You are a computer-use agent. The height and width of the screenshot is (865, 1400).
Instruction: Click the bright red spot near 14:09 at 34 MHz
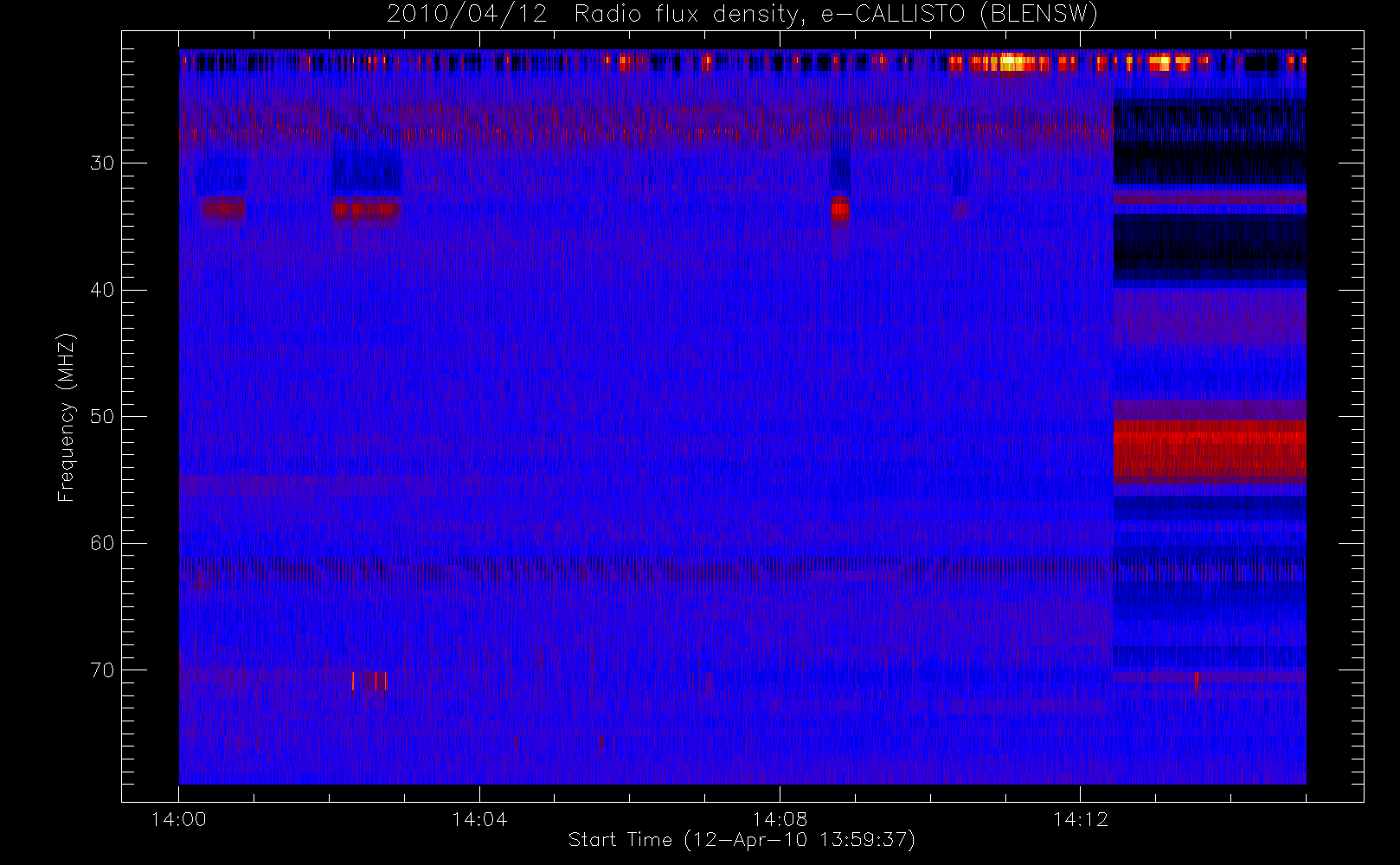click(840, 209)
